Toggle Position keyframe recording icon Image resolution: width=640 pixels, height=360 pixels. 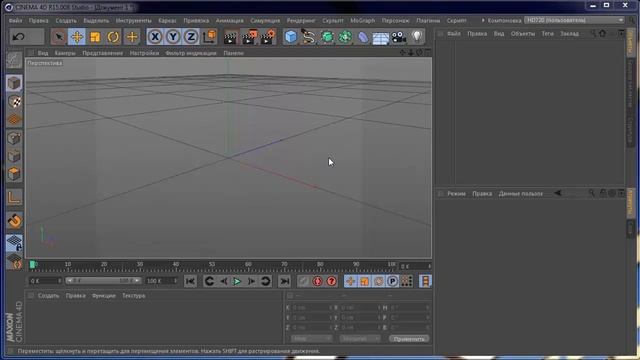pos(351,281)
